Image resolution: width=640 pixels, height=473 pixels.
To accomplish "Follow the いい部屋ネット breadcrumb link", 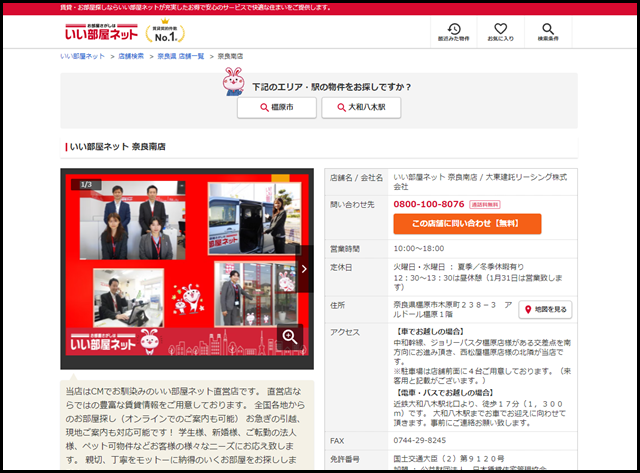I will 82,56.
